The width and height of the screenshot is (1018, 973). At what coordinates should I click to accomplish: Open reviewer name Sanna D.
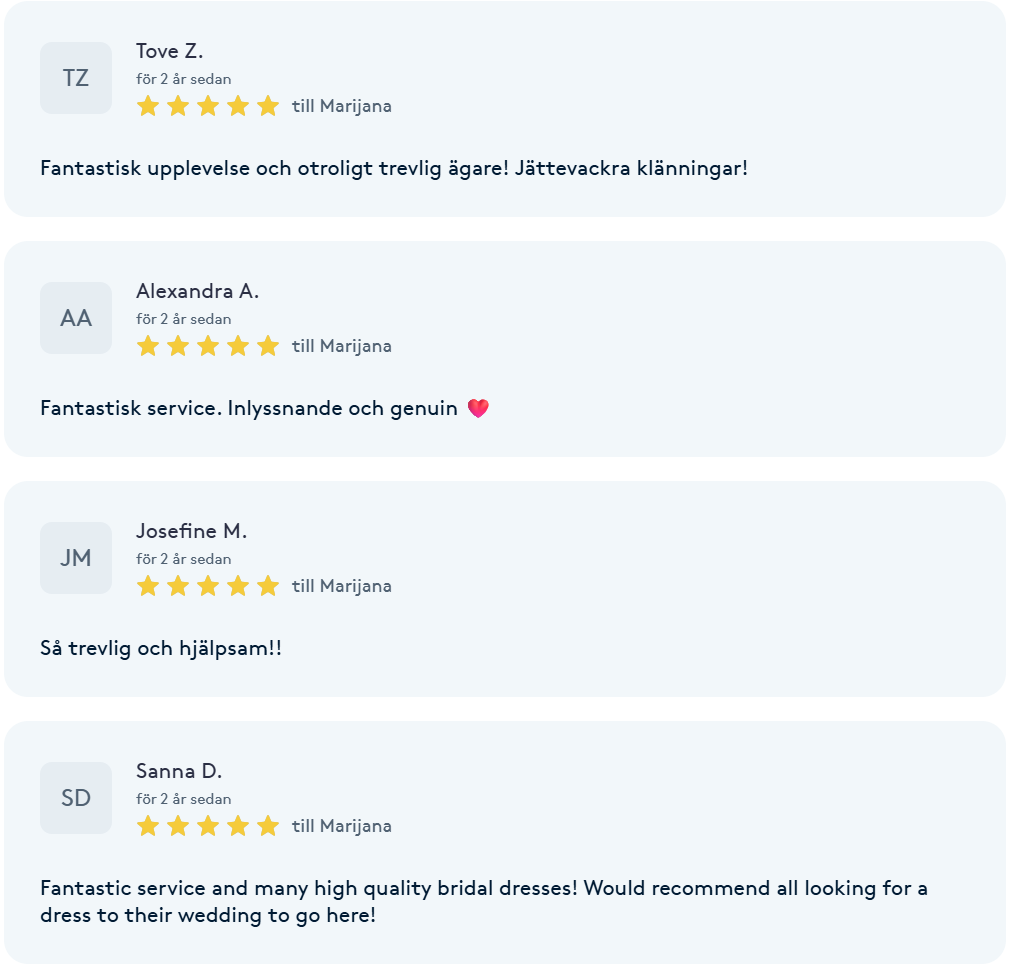pyautogui.click(x=179, y=771)
